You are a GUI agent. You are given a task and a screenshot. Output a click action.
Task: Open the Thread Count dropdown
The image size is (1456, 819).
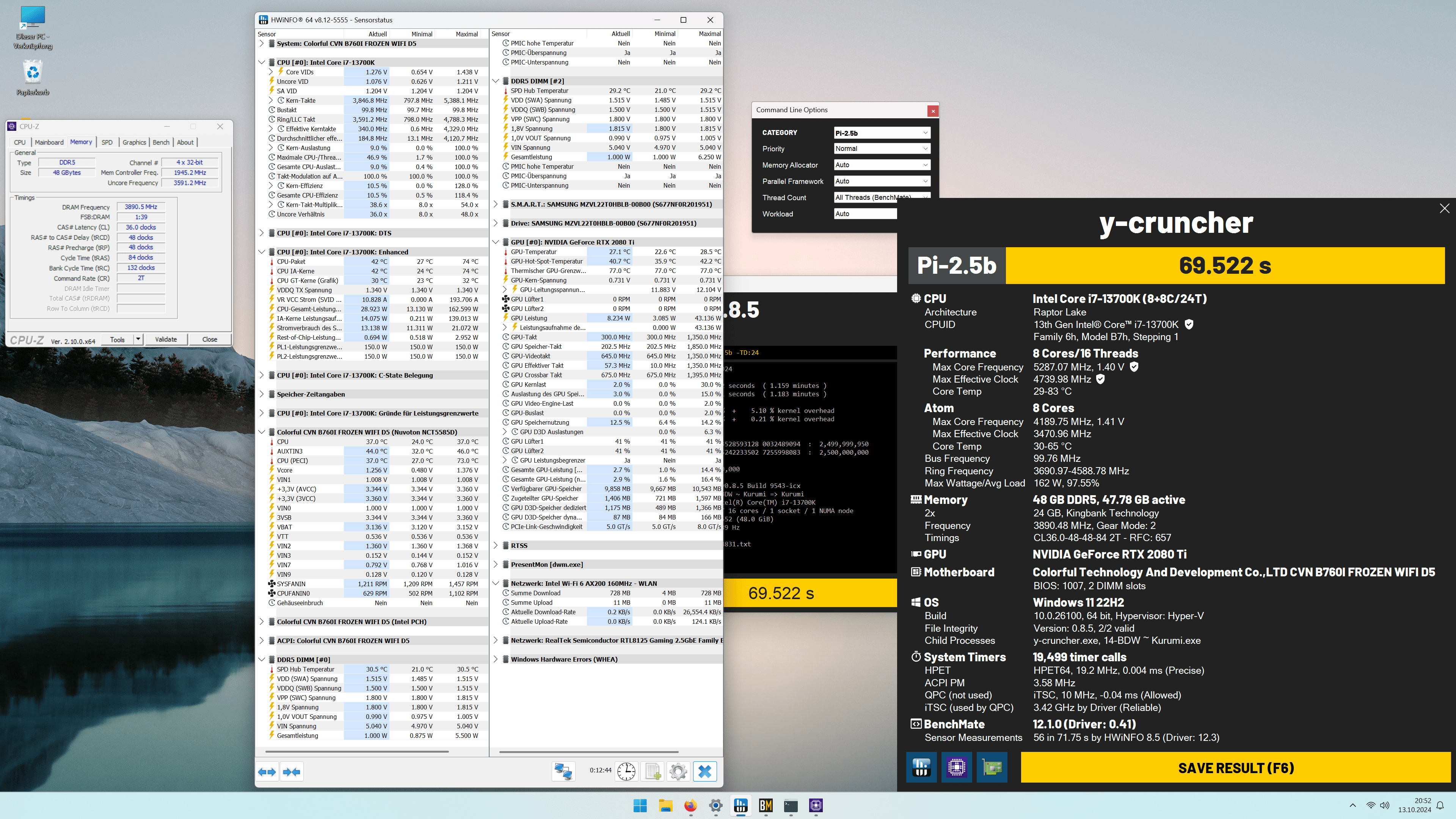click(882, 197)
